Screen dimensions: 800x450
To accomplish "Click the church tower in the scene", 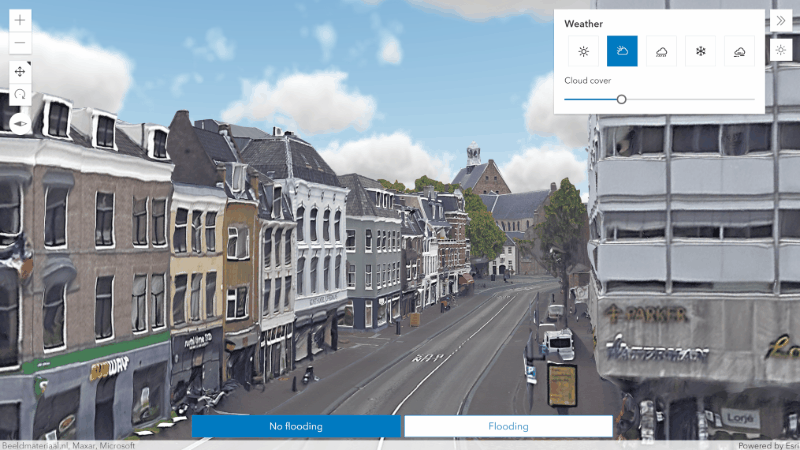I will click(x=473, y=154).
